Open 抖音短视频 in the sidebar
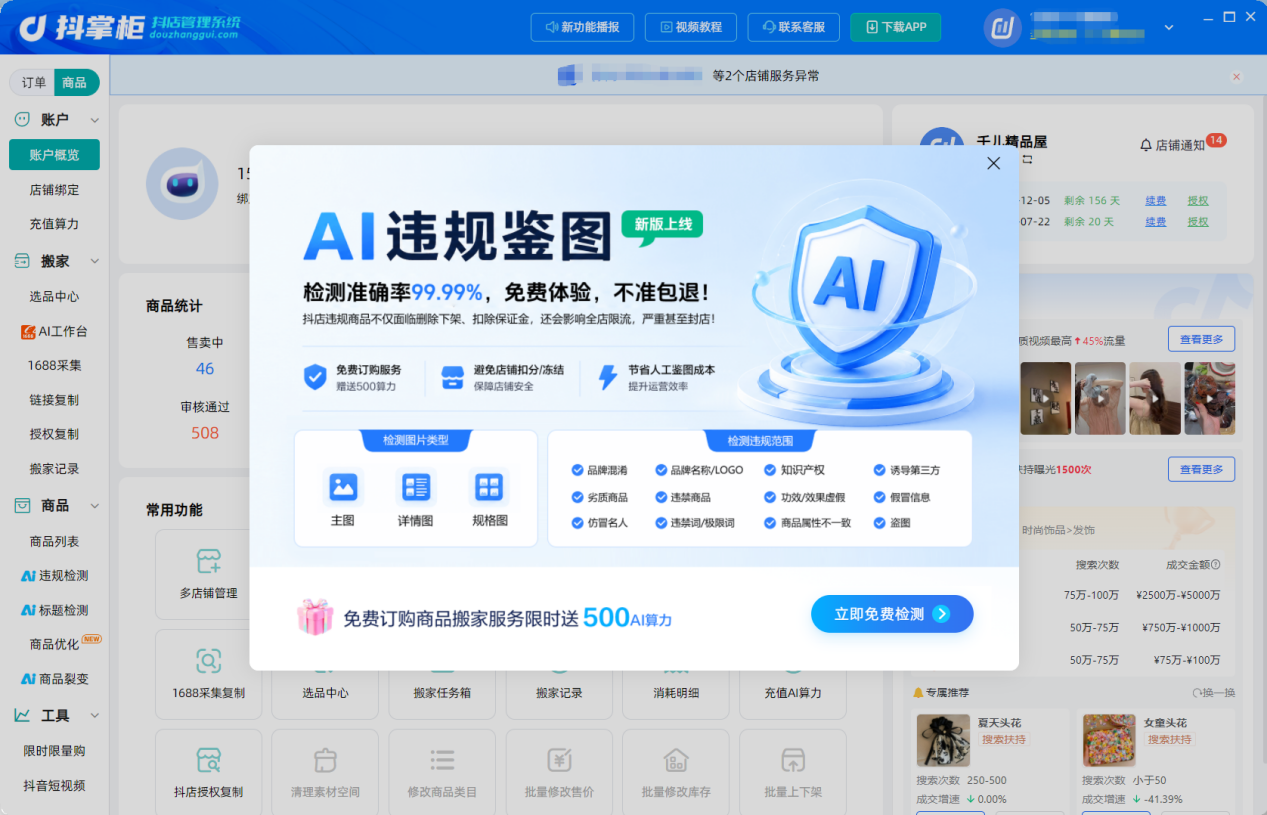 click(54, 786)
